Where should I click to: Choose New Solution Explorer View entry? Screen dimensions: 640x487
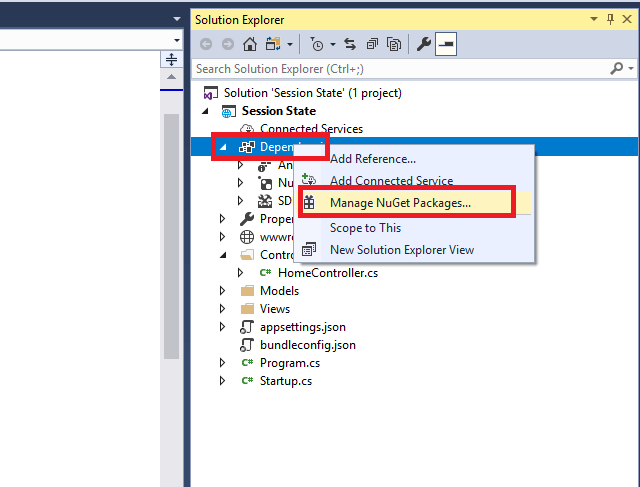(414, 249)
